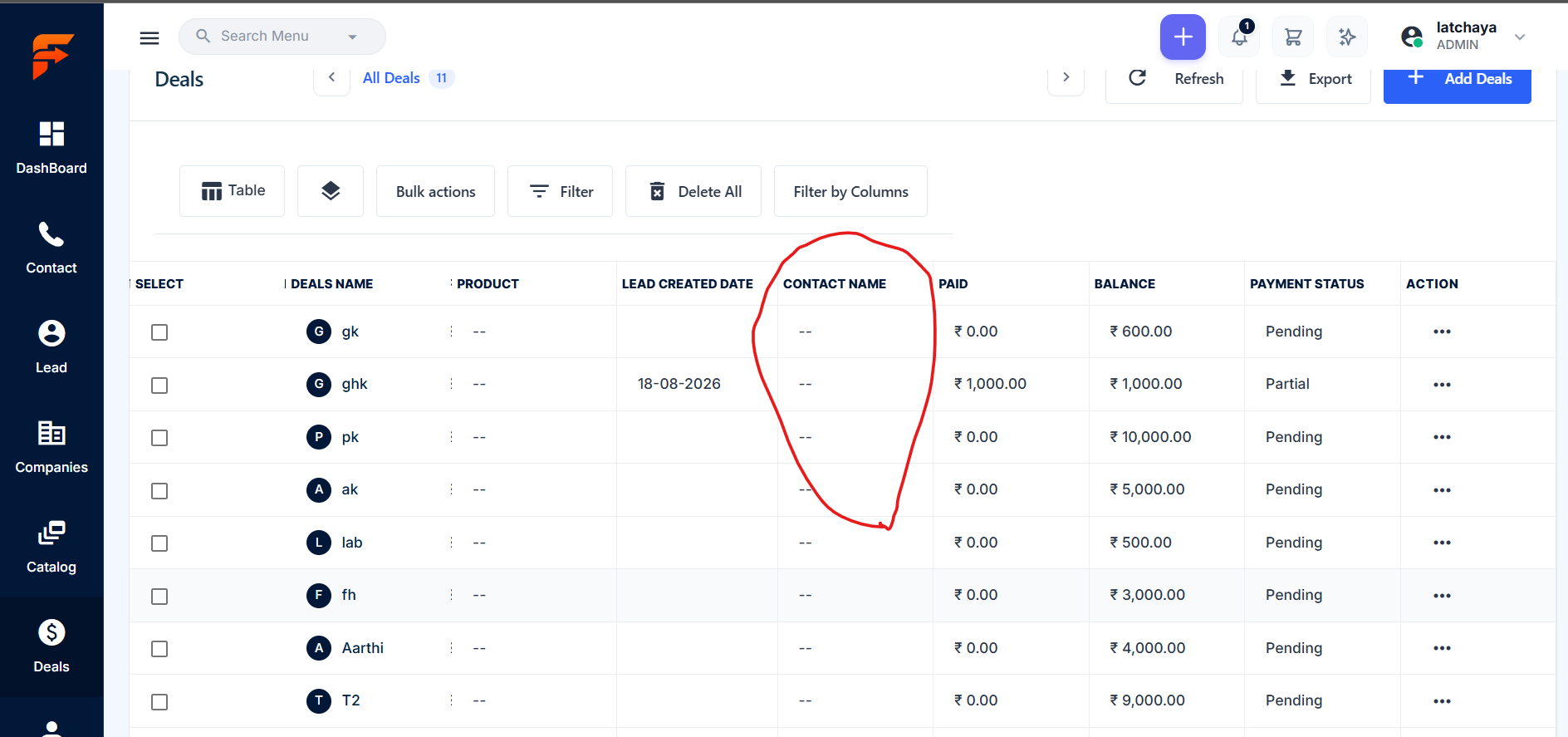The image size is (1568, 737).
Task: Click the ₹ 9,000.00 balance for T2
Action: [1148, 700]
